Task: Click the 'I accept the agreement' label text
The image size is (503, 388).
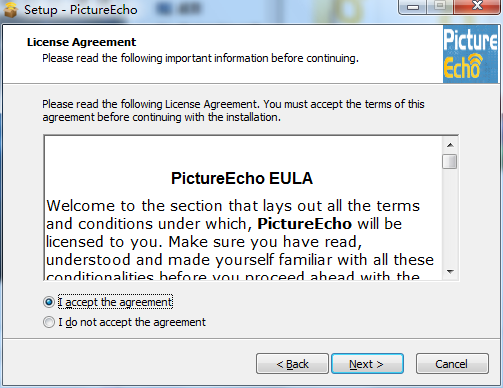Action: pos(115,302)
